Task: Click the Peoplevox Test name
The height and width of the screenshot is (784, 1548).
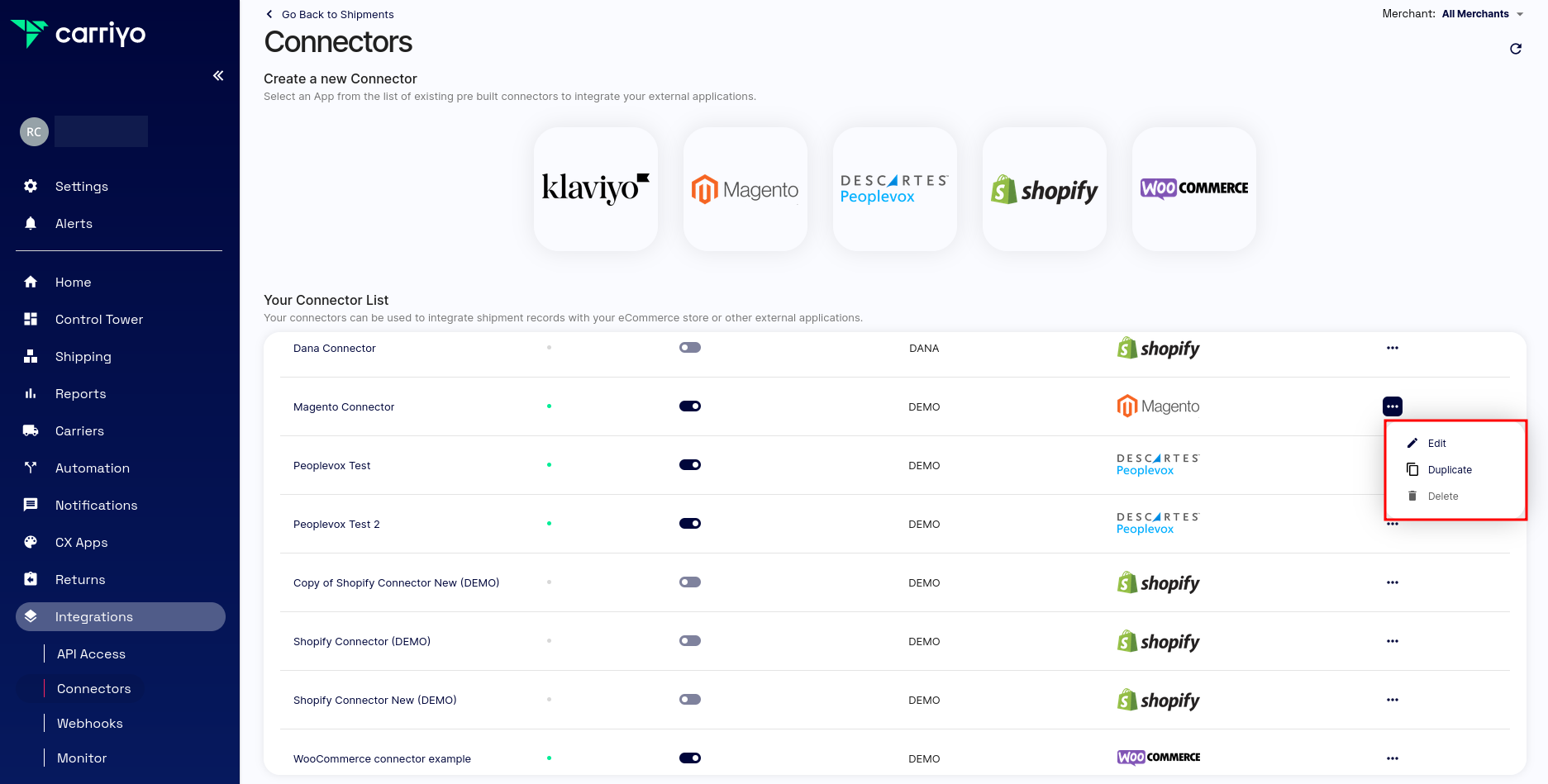Action: [x=332, y=466]
